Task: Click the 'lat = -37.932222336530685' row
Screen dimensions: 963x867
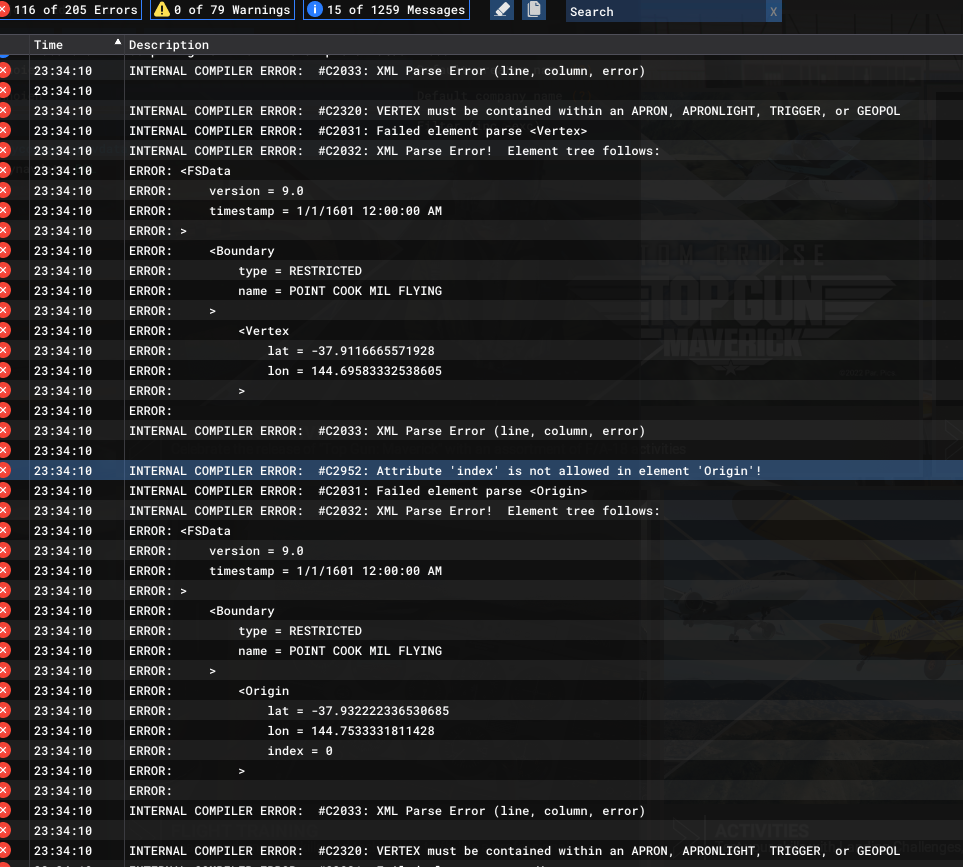Action: (x=482, y=711)
